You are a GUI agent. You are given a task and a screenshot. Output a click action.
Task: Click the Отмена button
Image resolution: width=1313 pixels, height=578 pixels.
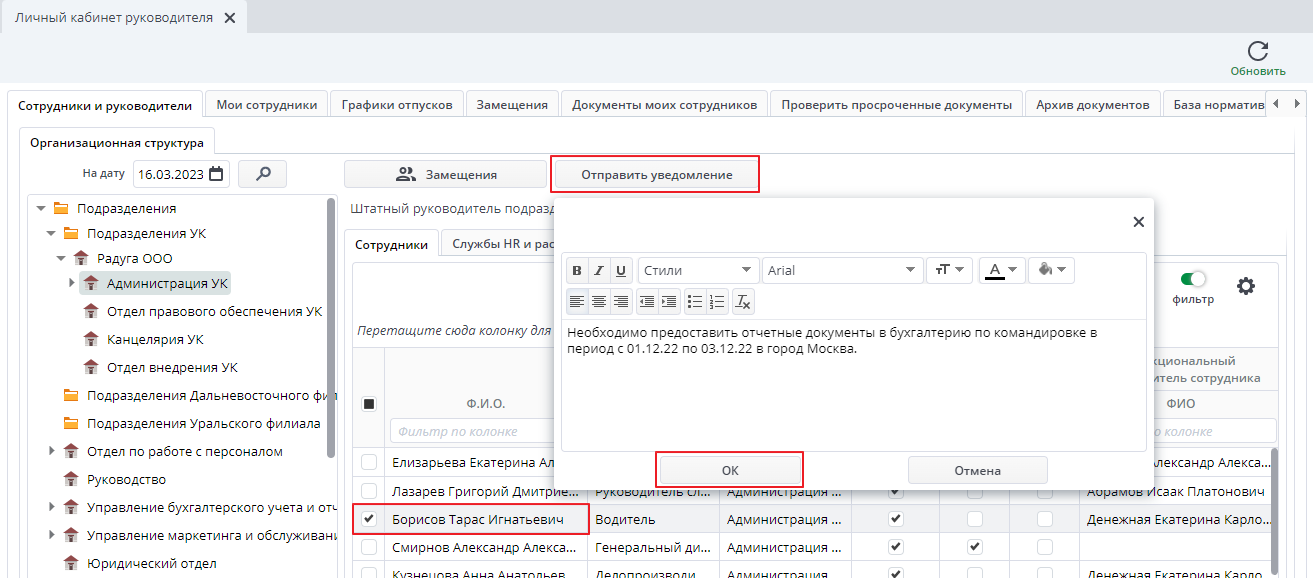[977, 470]
